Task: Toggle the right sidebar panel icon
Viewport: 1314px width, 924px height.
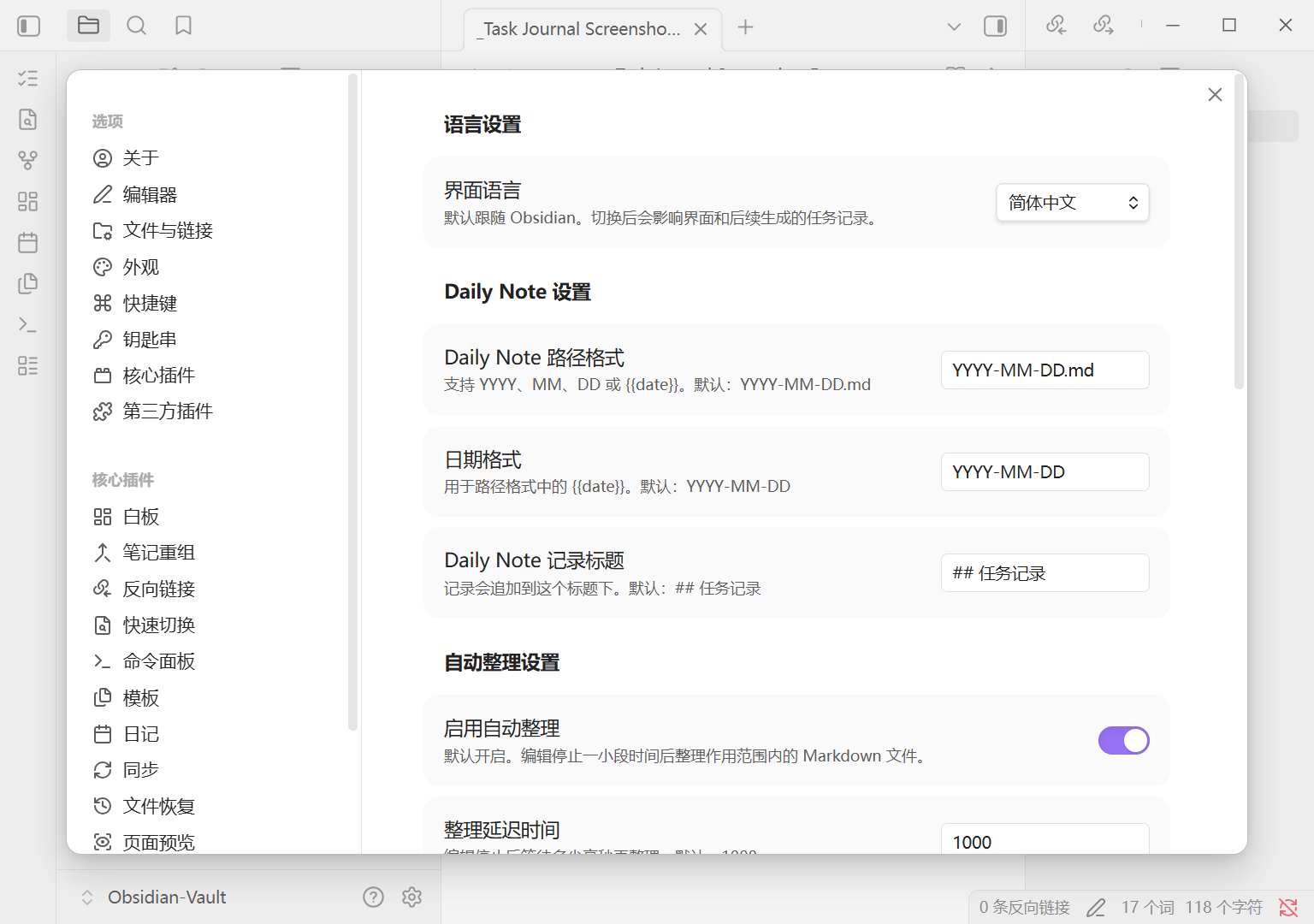Action: pyautogui.click(x=996, y=27)
